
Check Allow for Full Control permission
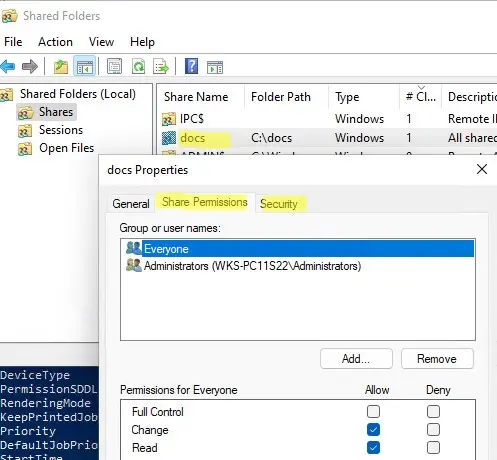click(373, 411)
